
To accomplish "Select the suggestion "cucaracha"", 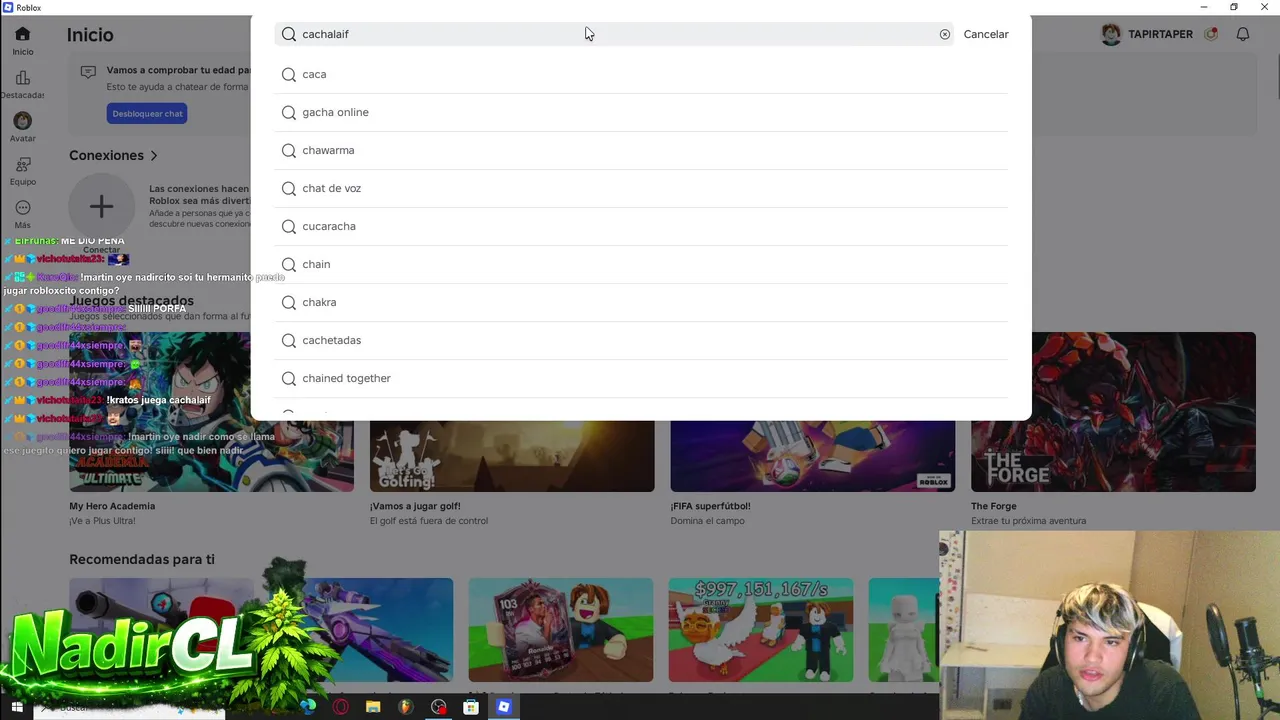I will tap(641, 227).
